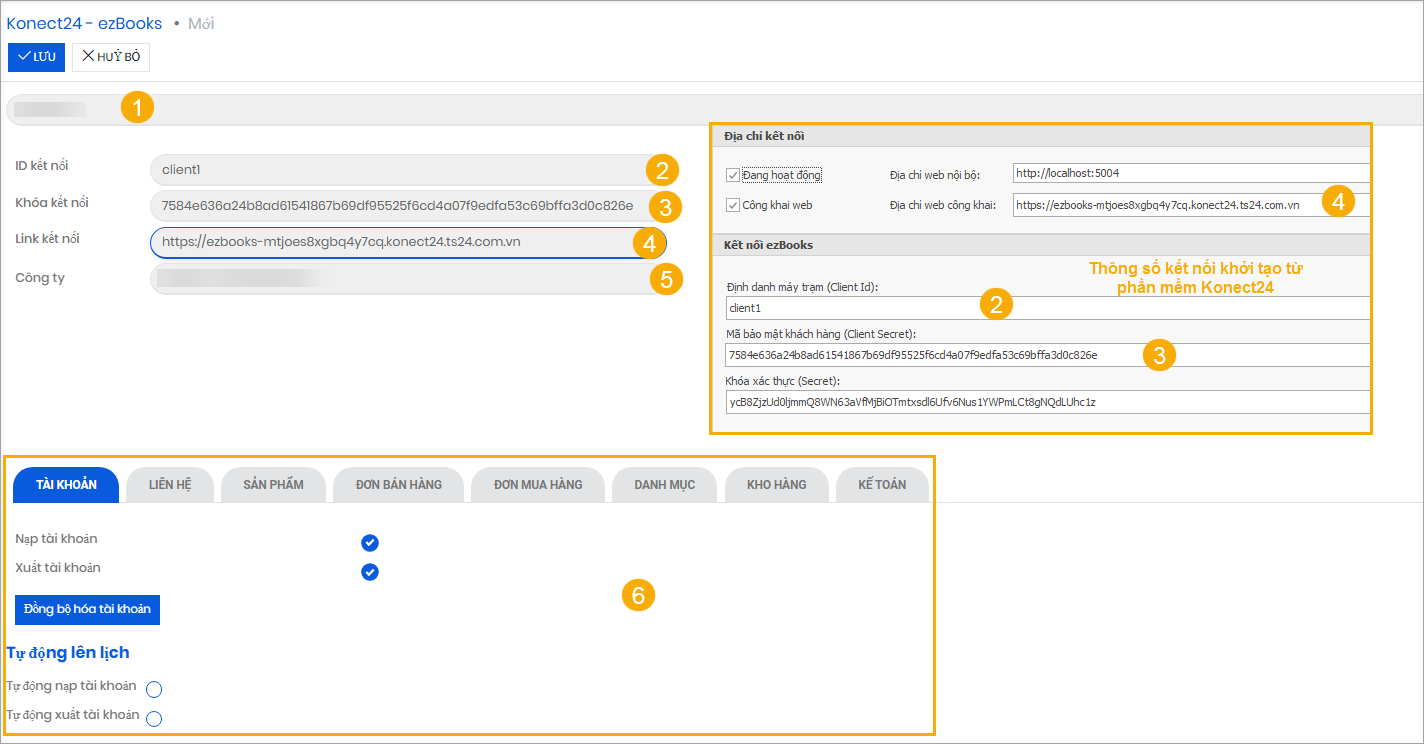Screen dimensions: 1424x744
Task: Click the Mới breadcrumb text
Action: tap(201, 23)
